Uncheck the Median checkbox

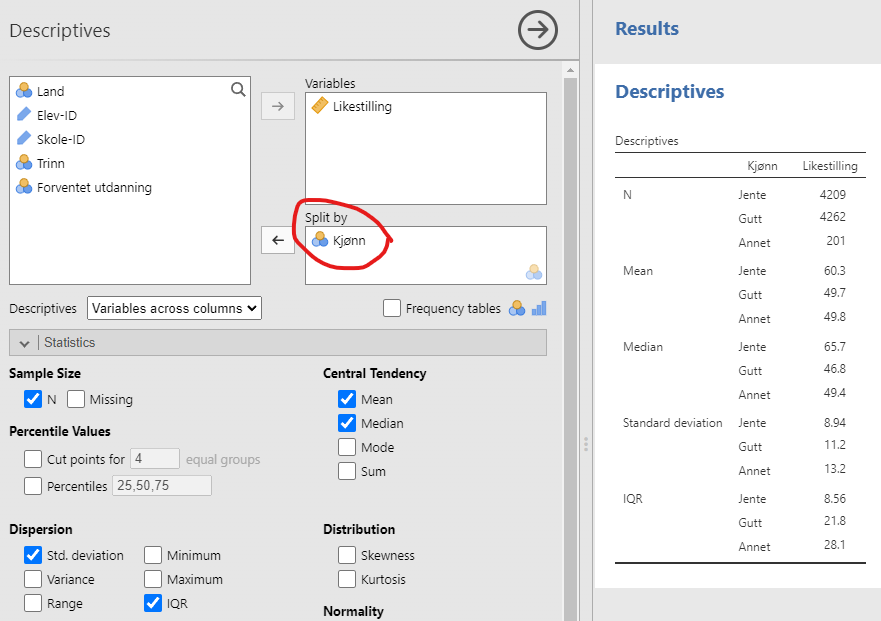point(347,423)
